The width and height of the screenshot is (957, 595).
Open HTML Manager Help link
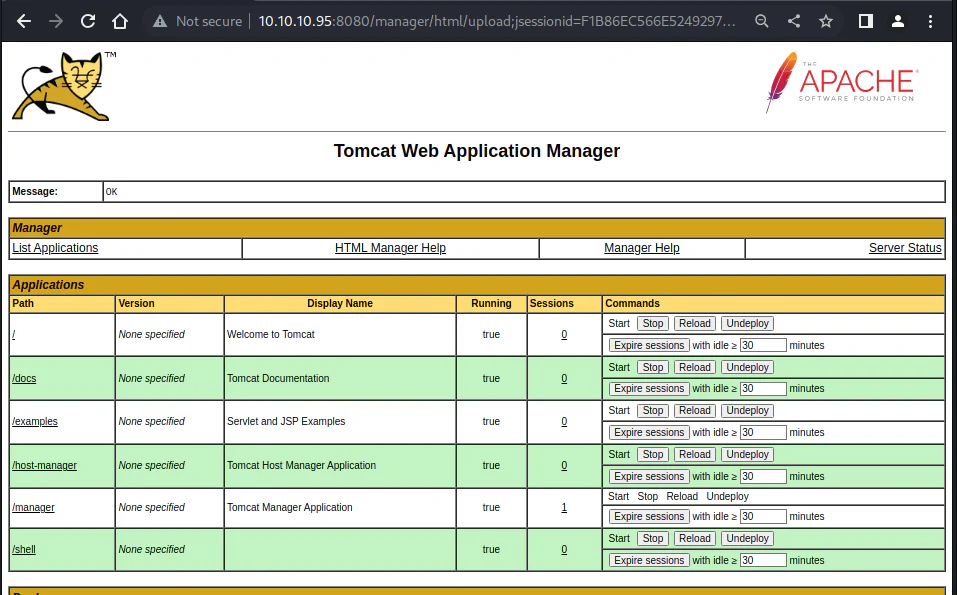390,248
